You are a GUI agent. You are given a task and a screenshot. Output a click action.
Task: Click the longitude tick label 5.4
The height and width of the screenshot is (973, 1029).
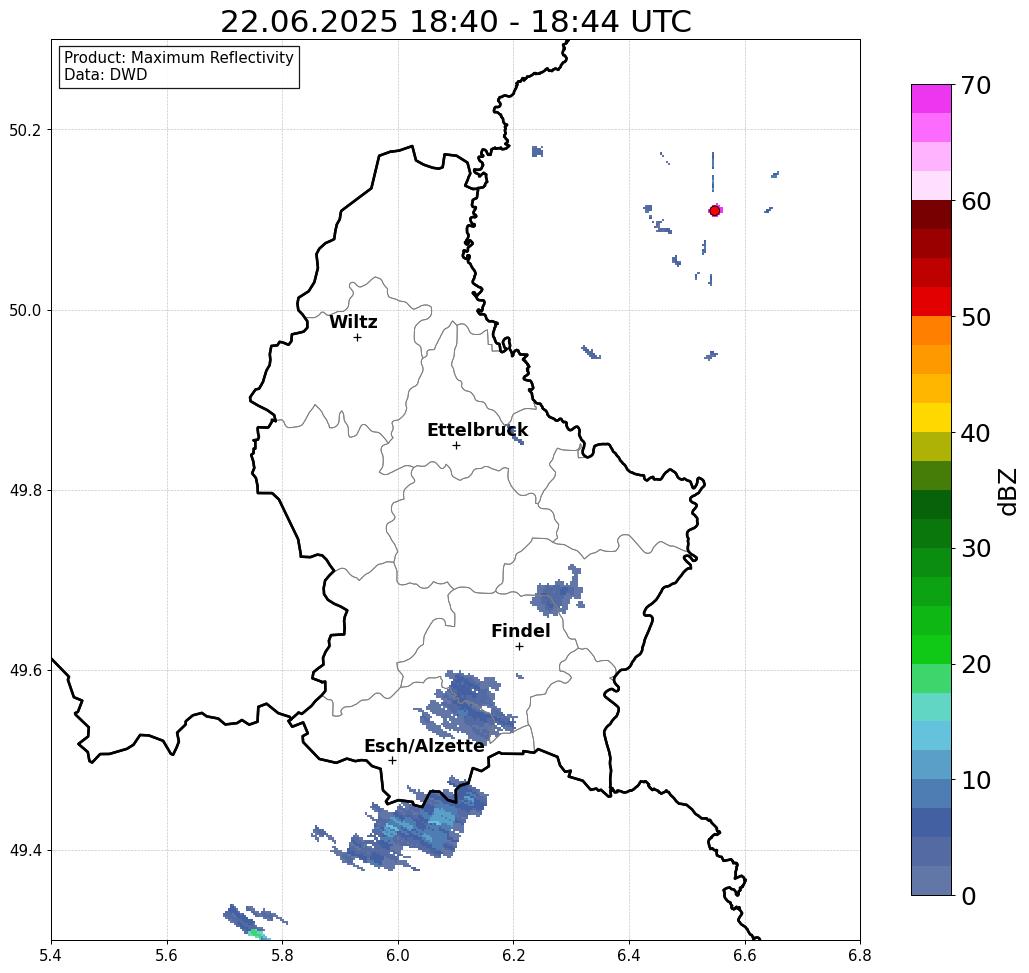51,955
